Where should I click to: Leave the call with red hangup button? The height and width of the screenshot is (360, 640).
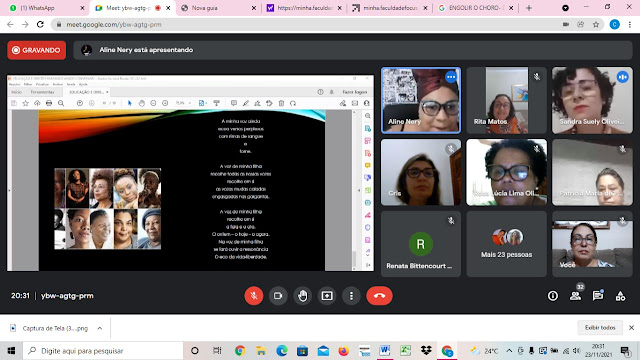(x=379, y=296)
